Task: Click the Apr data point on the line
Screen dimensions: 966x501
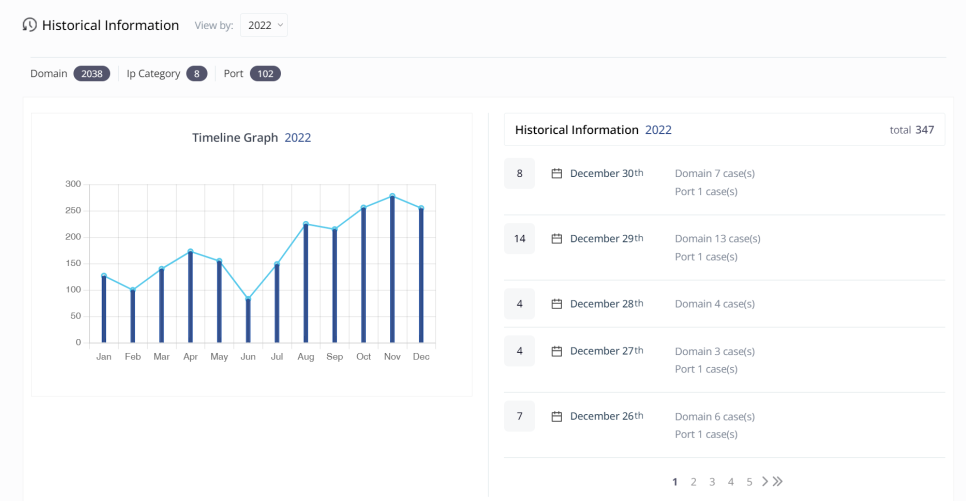Action: point(190,251)
